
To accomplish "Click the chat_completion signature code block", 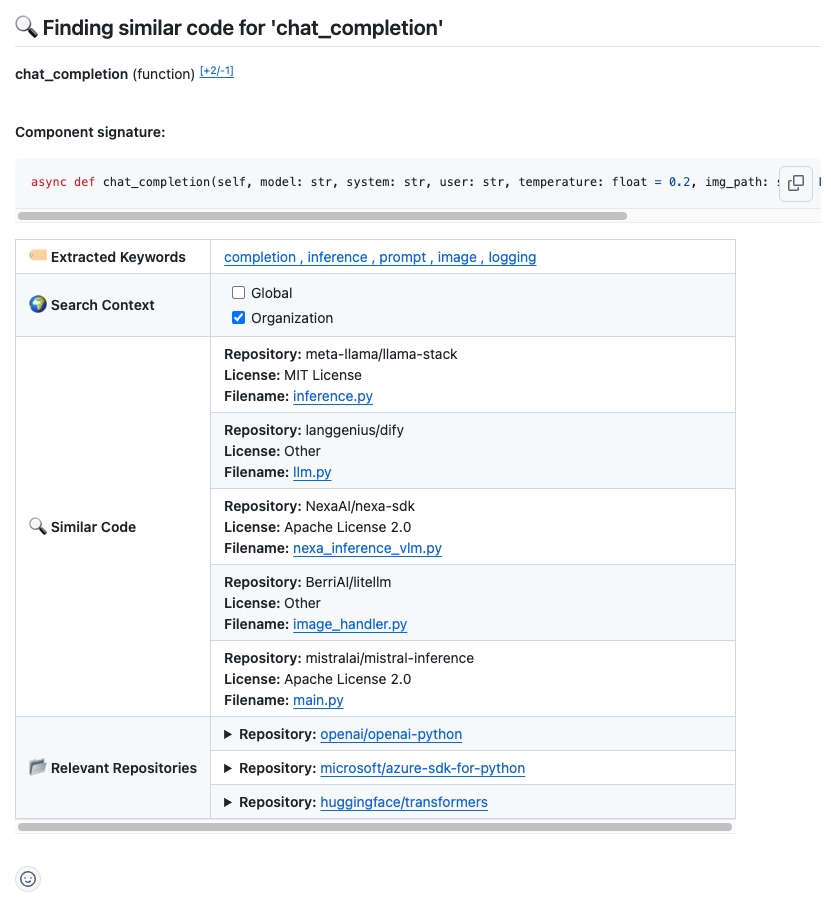I will pos(400,182).
